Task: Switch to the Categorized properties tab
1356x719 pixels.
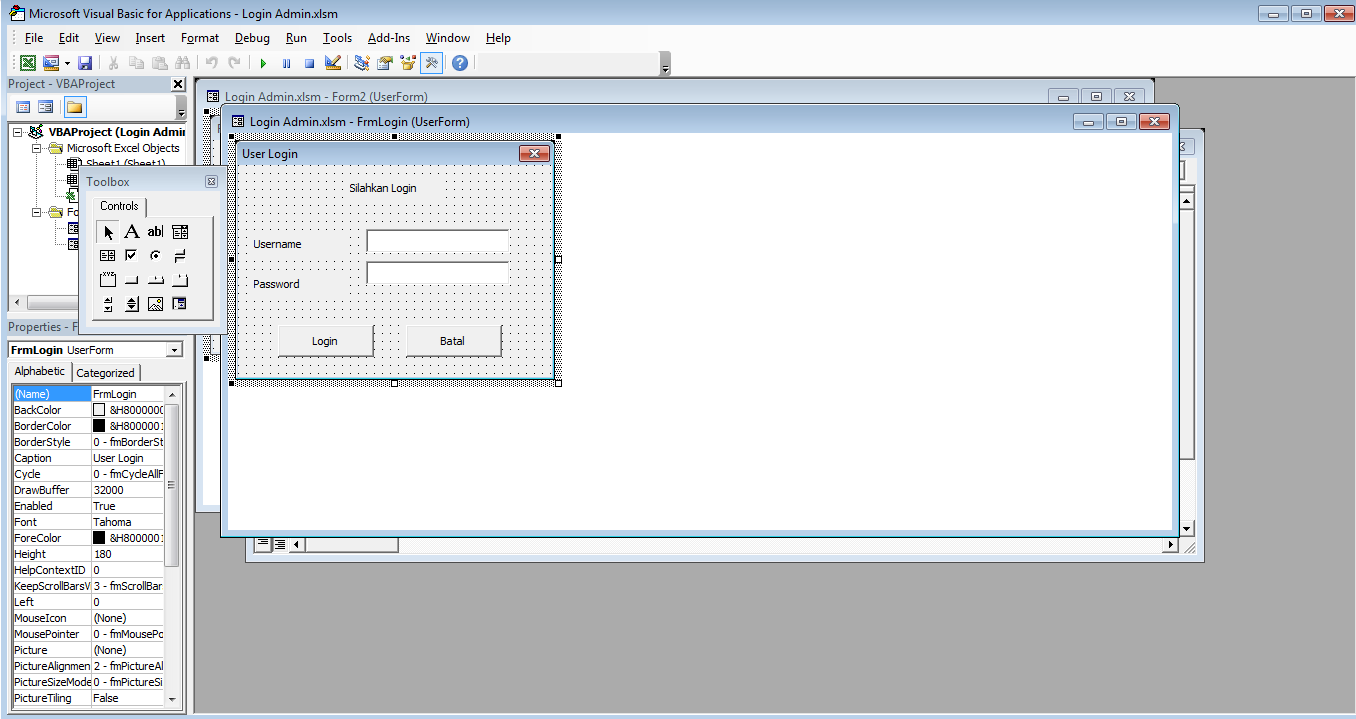Action: [x=105, y=373]
